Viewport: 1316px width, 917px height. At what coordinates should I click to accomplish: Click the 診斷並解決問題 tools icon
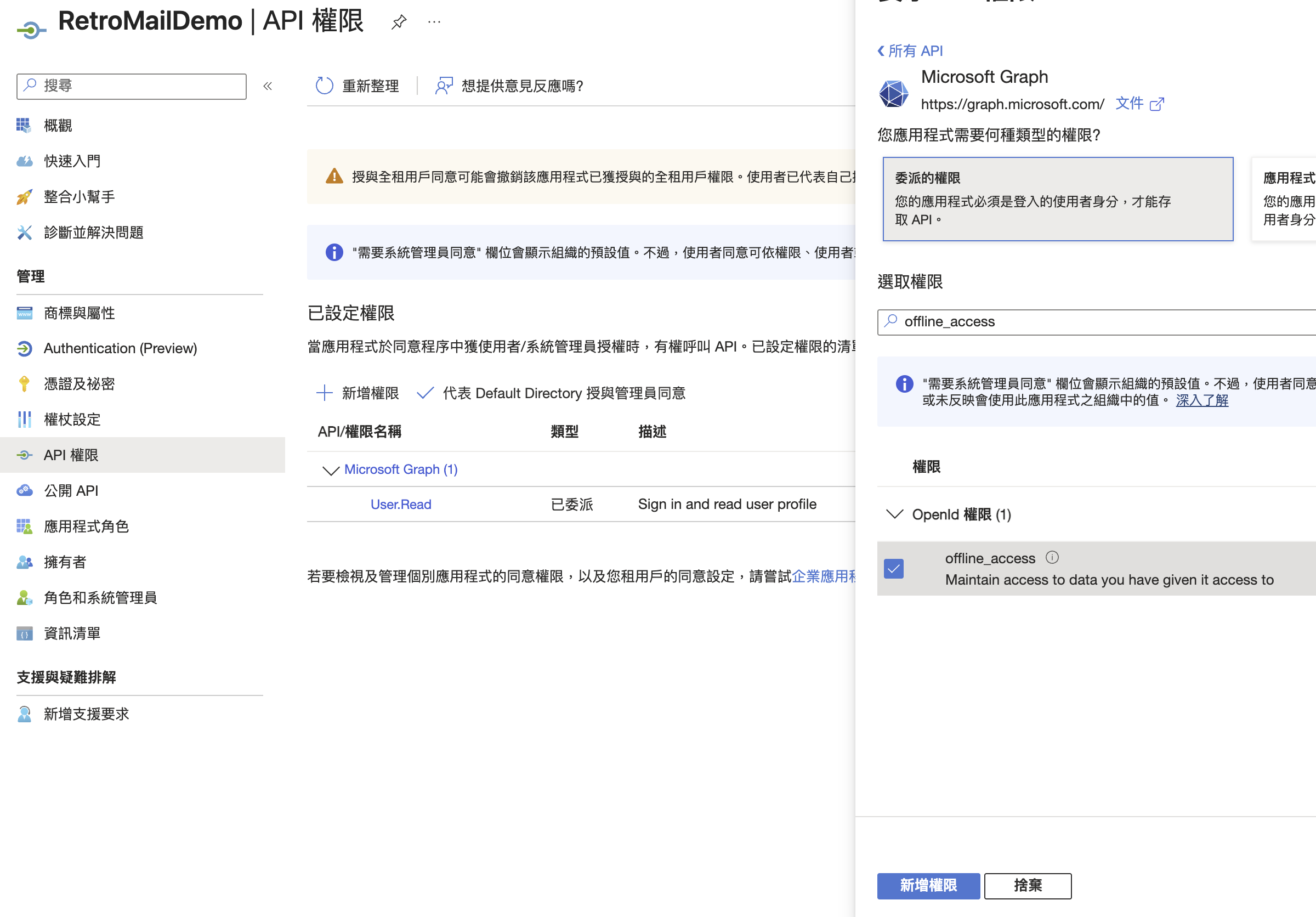(x=24, y=233)
